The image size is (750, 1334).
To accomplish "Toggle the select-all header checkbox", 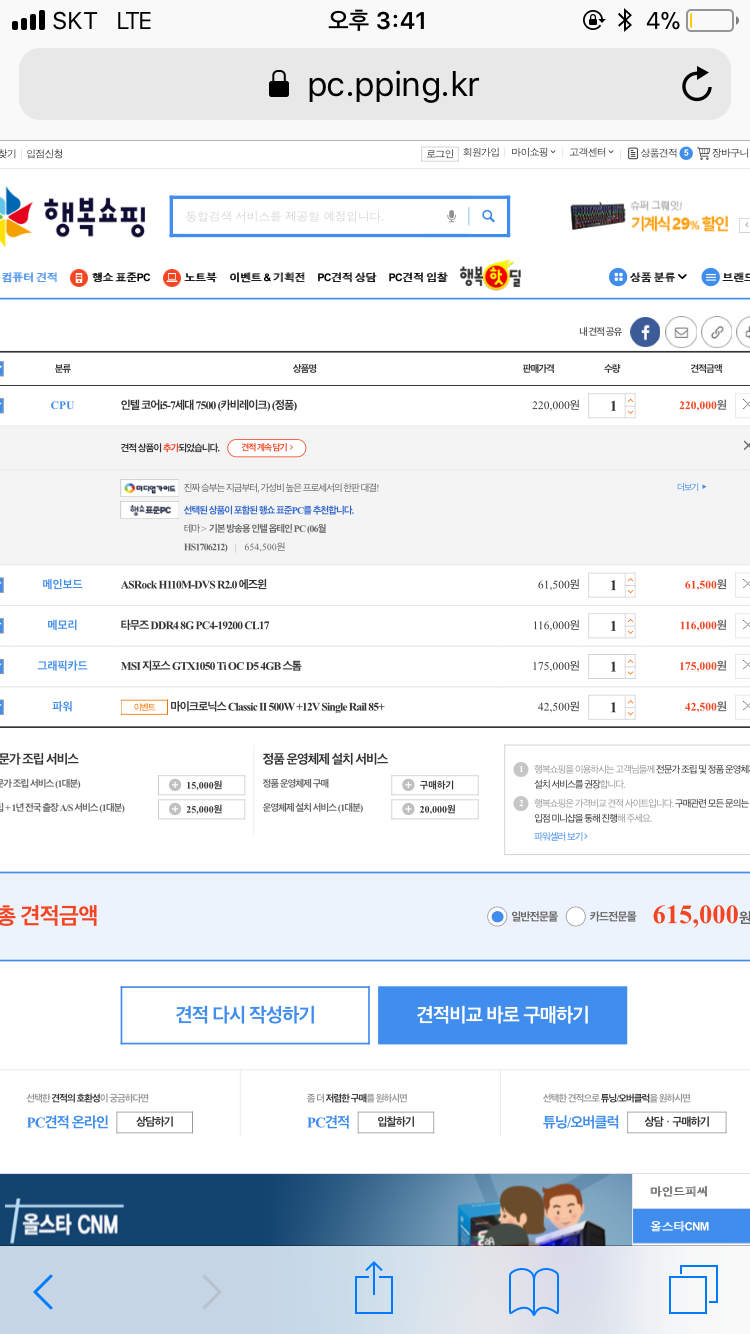I will click(1, 368).
